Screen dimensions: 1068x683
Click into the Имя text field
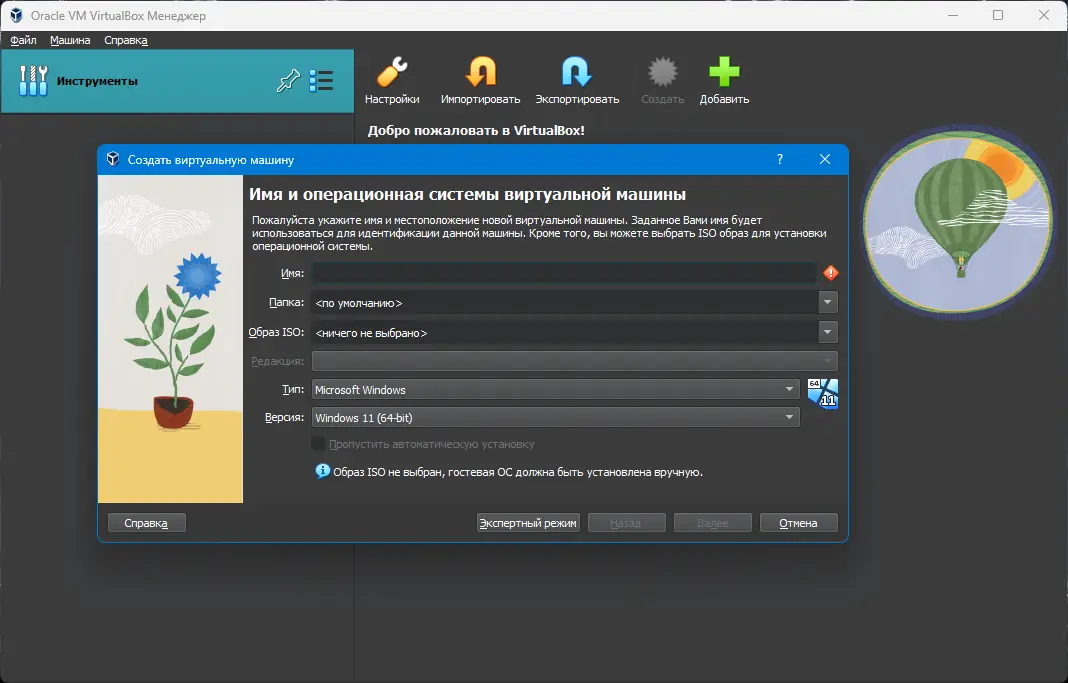pos(564,273)
